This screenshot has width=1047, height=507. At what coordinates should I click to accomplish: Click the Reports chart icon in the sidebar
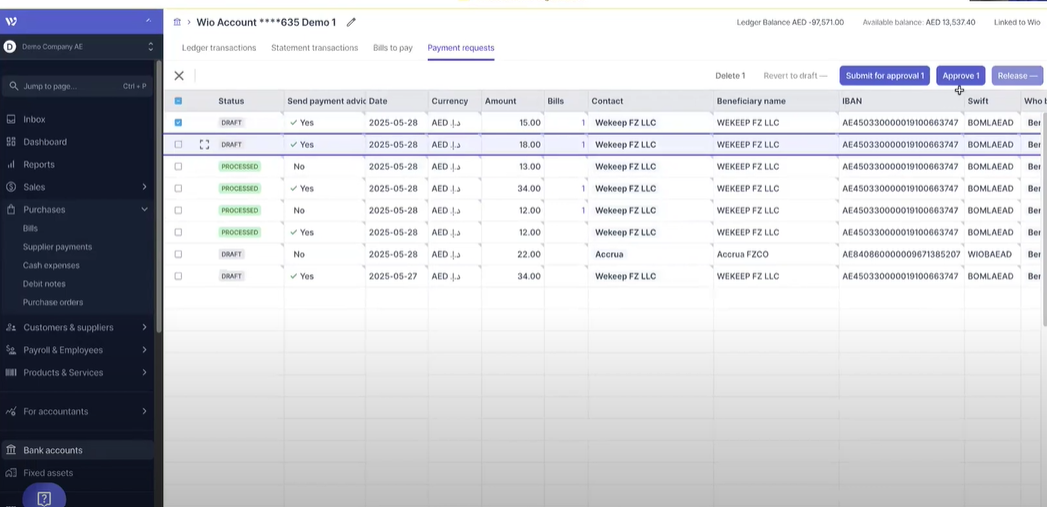click(x=12, y=164)
